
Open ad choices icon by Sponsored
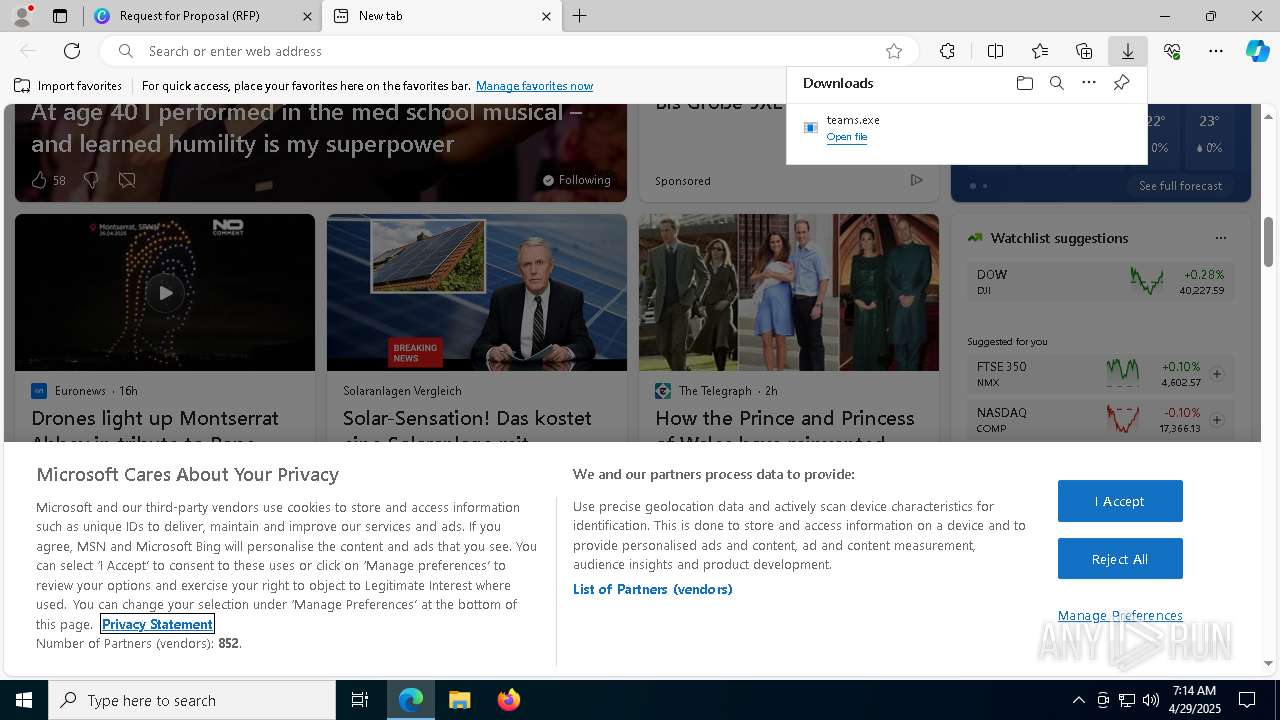pos(916,180)
